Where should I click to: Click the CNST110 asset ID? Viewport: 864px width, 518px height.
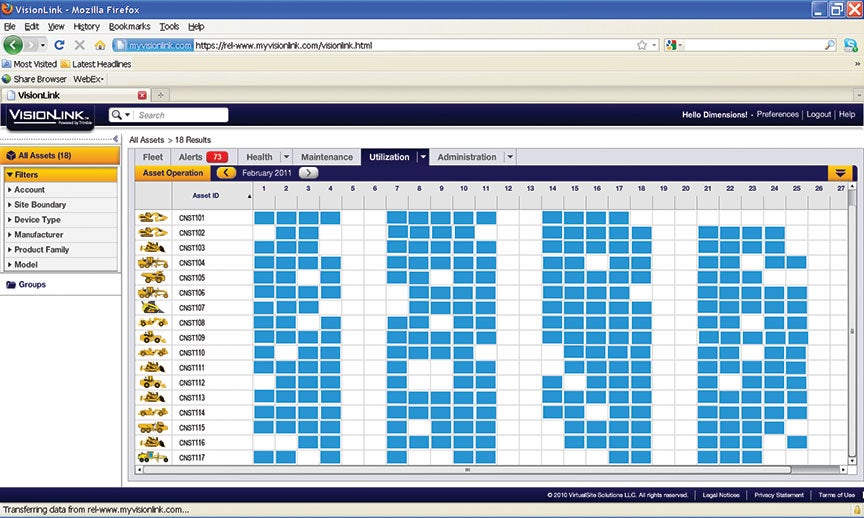pos(192,353)
